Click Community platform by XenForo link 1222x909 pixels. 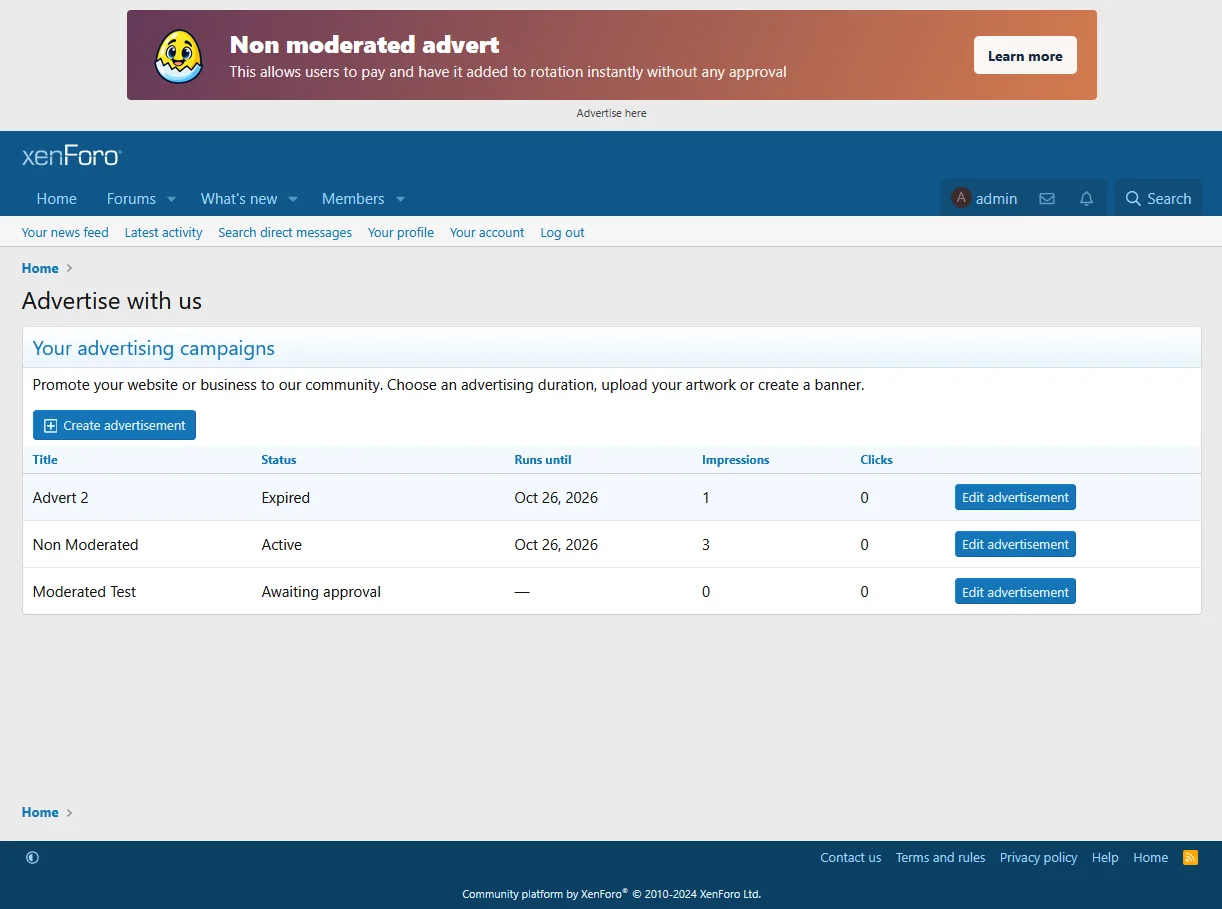click(612, 894)
